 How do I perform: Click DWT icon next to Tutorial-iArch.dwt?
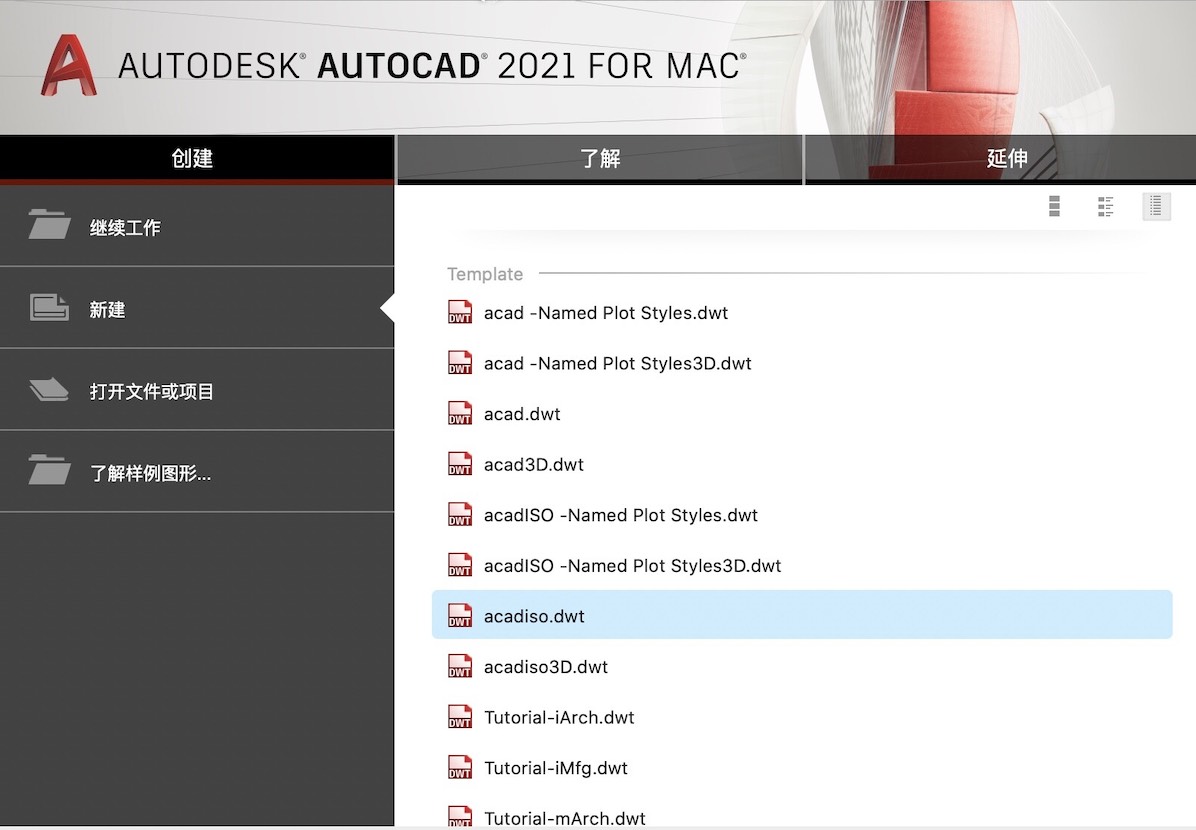tap(459, 717)
